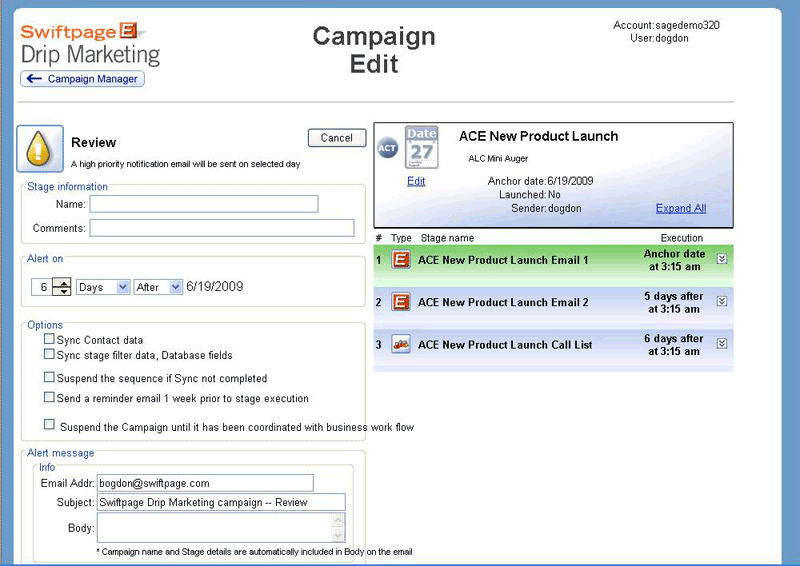800x566 pixels.
Task: Click the alert days number field showing 6
Action: (42, 287)
